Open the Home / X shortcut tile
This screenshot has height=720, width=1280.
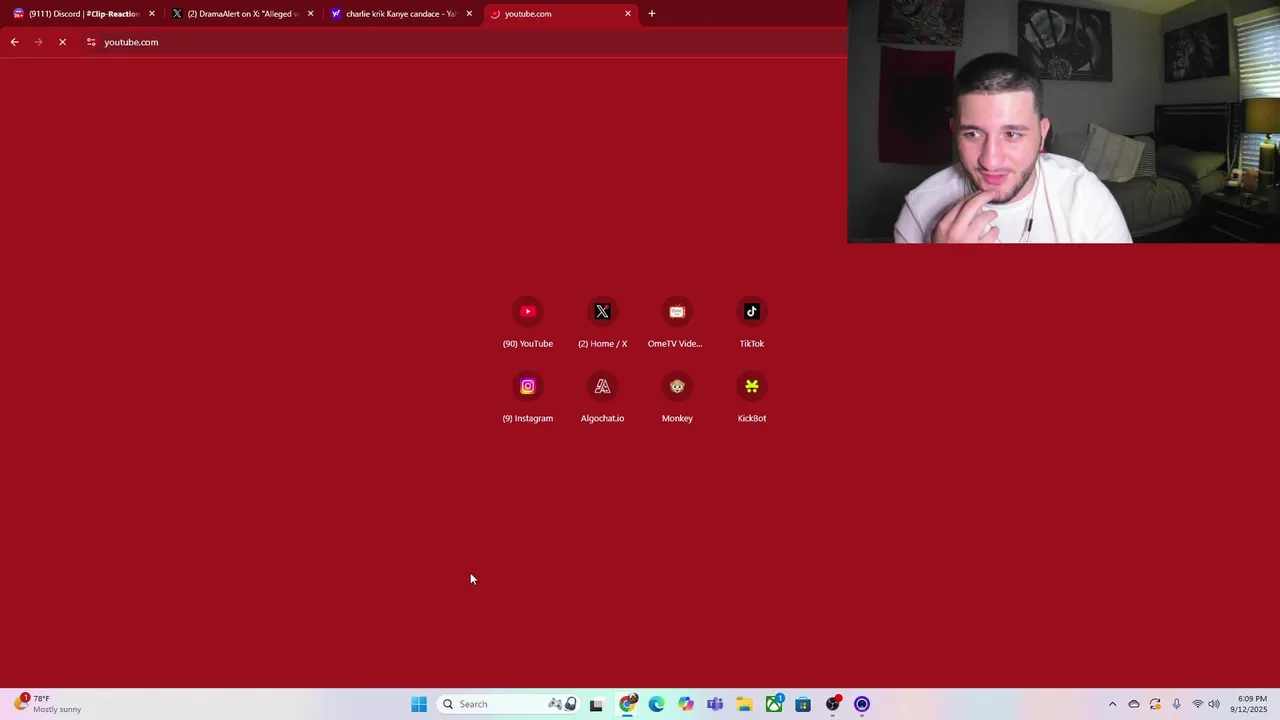(602, 322)
